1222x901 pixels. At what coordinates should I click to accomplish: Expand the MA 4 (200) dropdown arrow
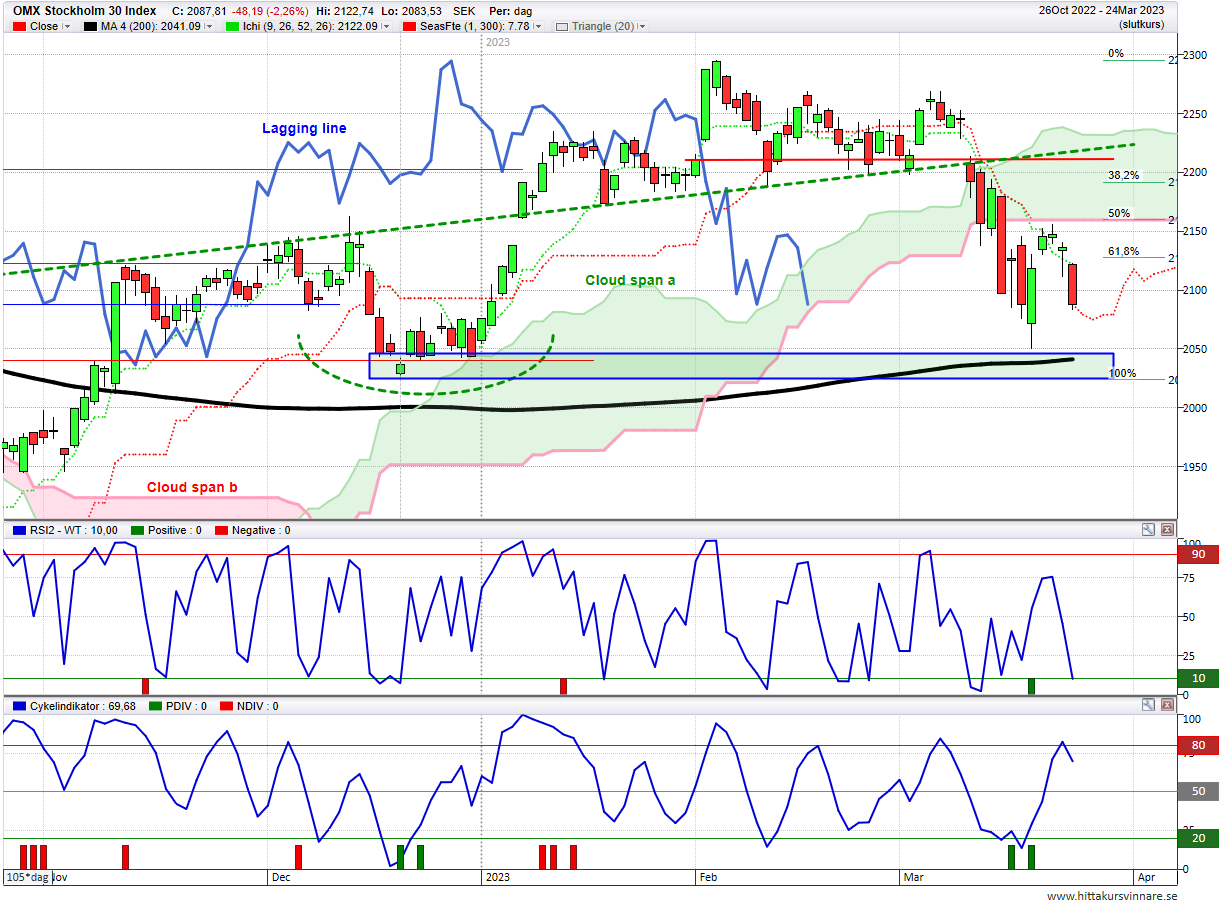tap(209, 27)
